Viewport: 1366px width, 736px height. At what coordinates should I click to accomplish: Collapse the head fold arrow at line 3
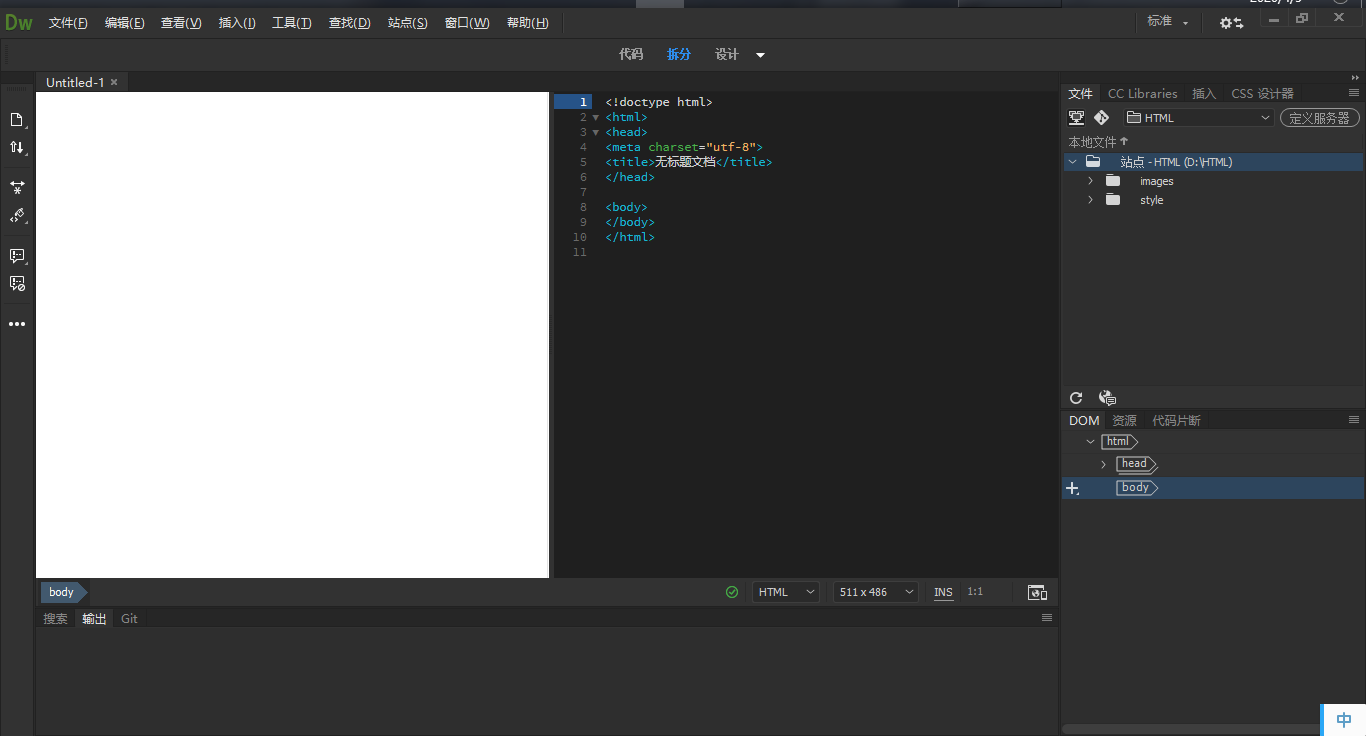pyautogui.click(x=596, y=132)
